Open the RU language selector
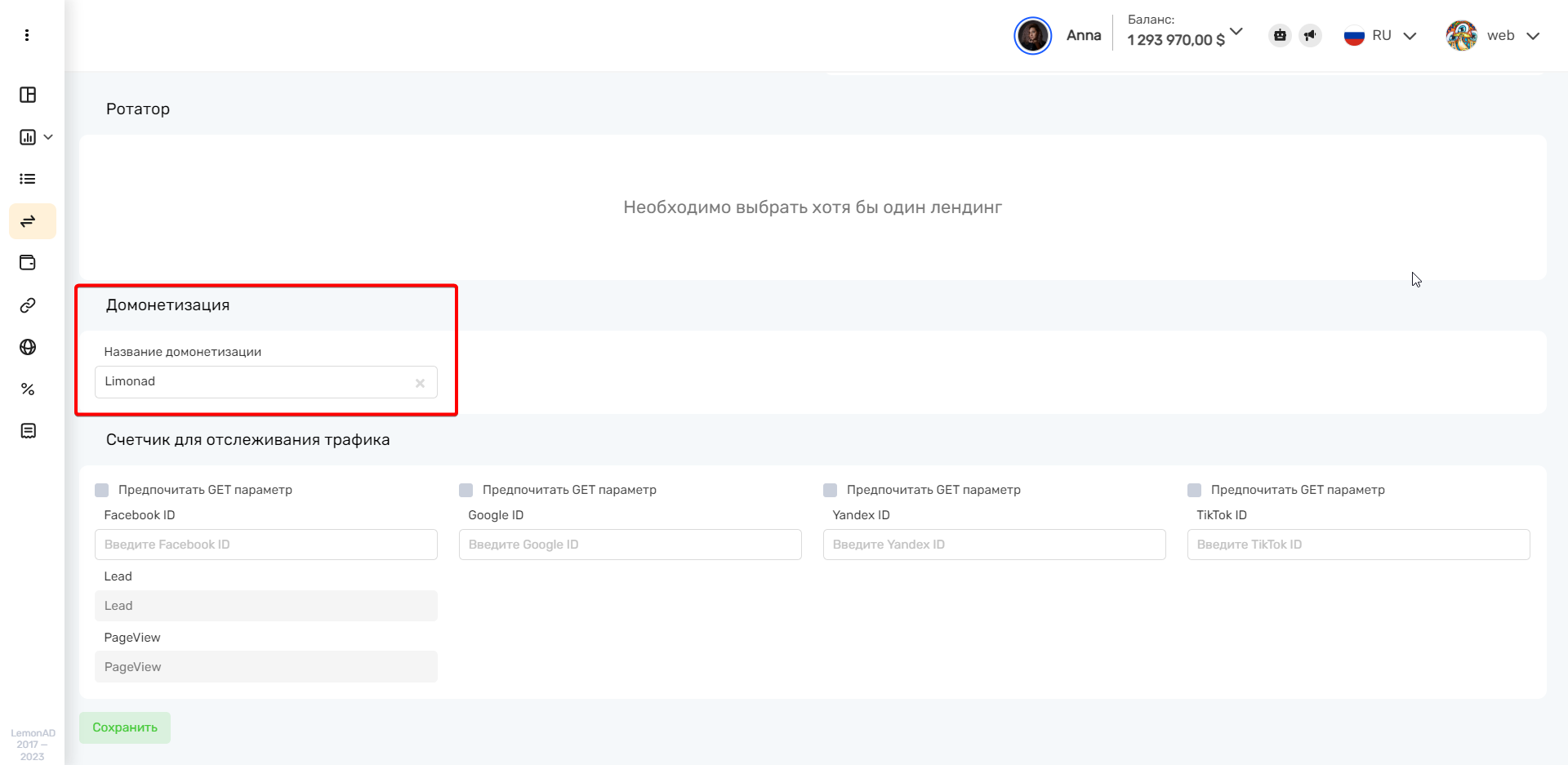This screenshot has width=1568, height=765. (1380, 36)
